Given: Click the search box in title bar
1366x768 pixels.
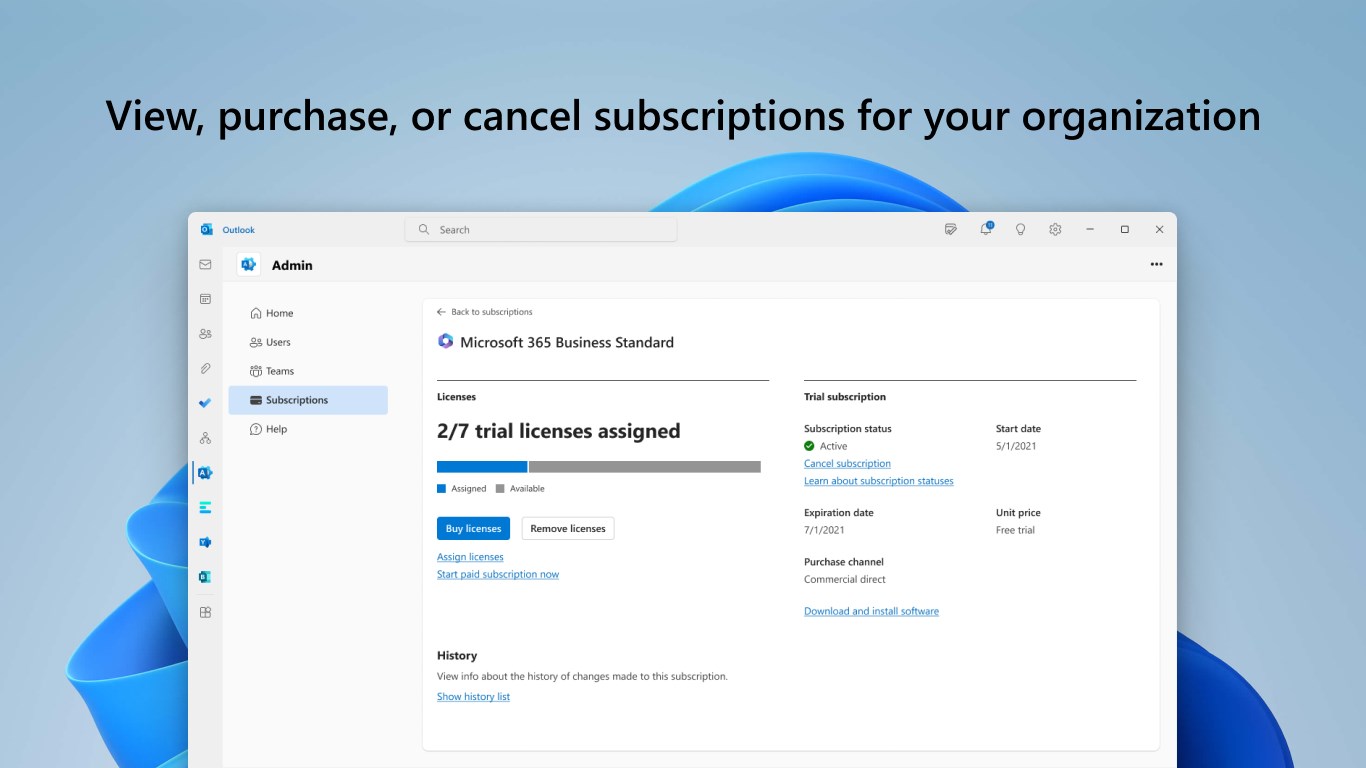Looking at the screenshot, I should pyautogui.click(x=541, y=229).
